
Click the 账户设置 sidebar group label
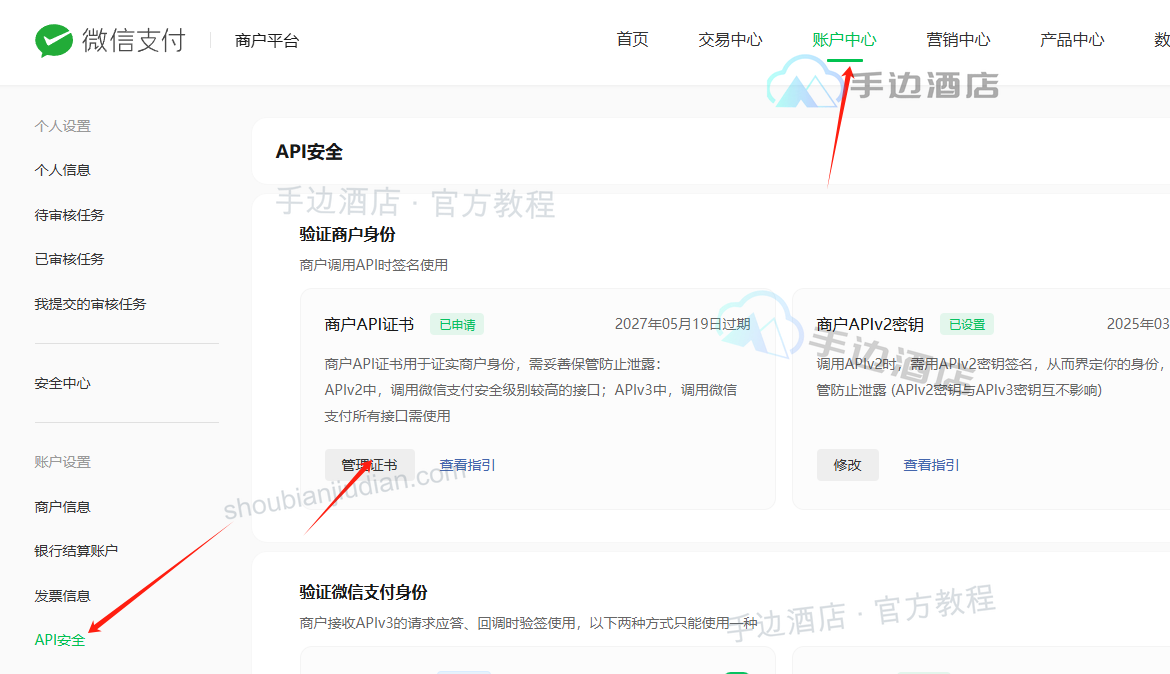click(x=63, y=462)
